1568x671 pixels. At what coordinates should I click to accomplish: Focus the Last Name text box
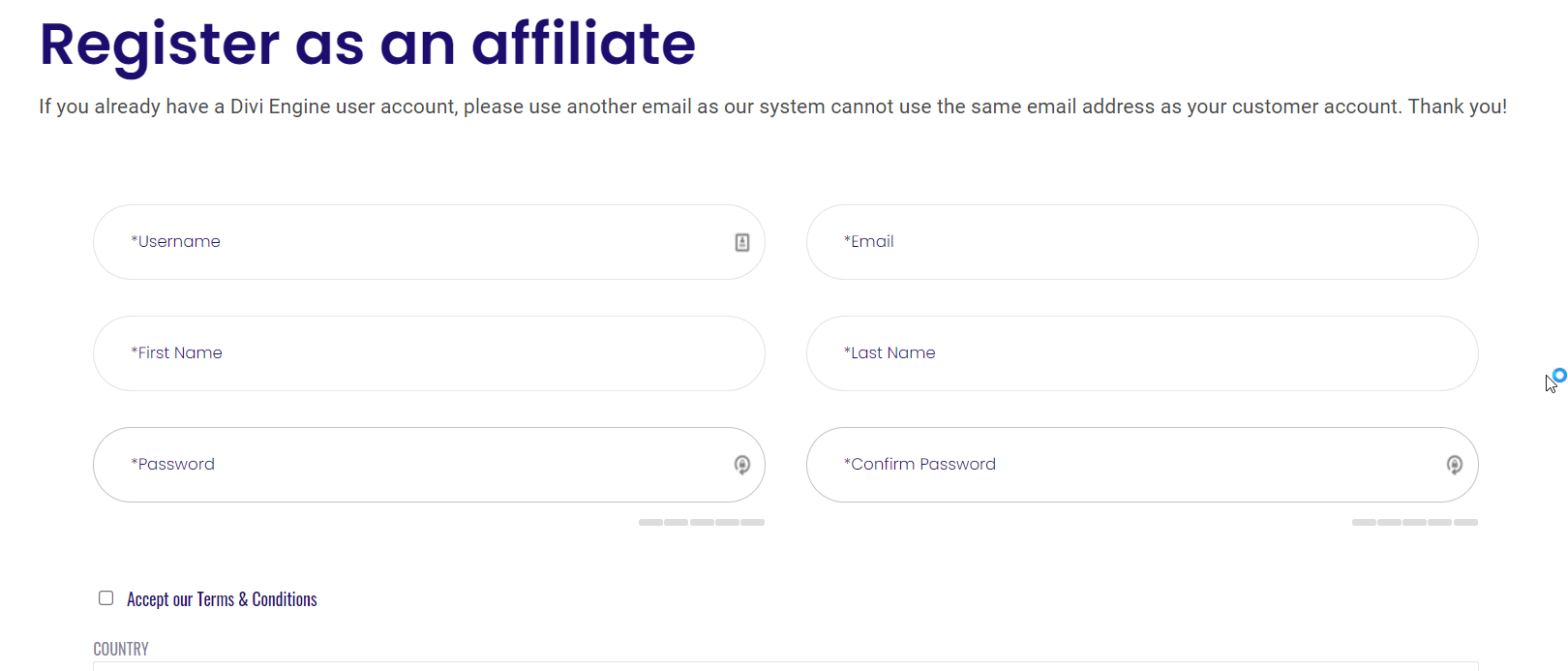[1142, 353]
